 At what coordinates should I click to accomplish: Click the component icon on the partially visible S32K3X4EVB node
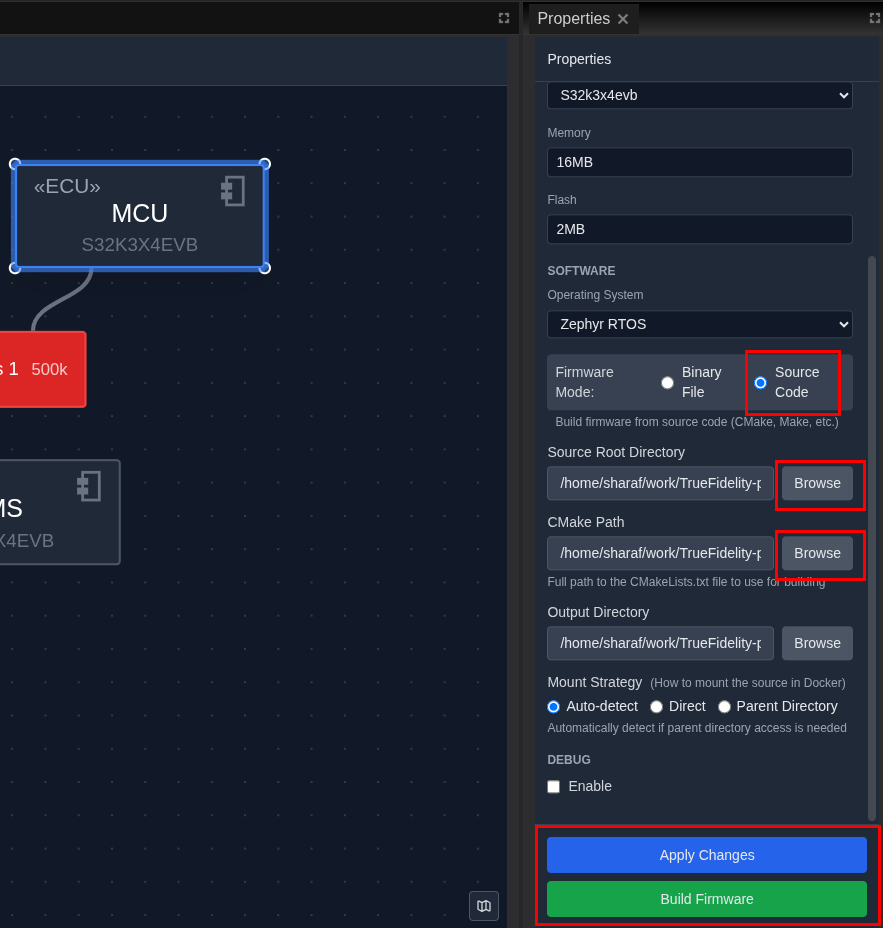coord(89,486)
